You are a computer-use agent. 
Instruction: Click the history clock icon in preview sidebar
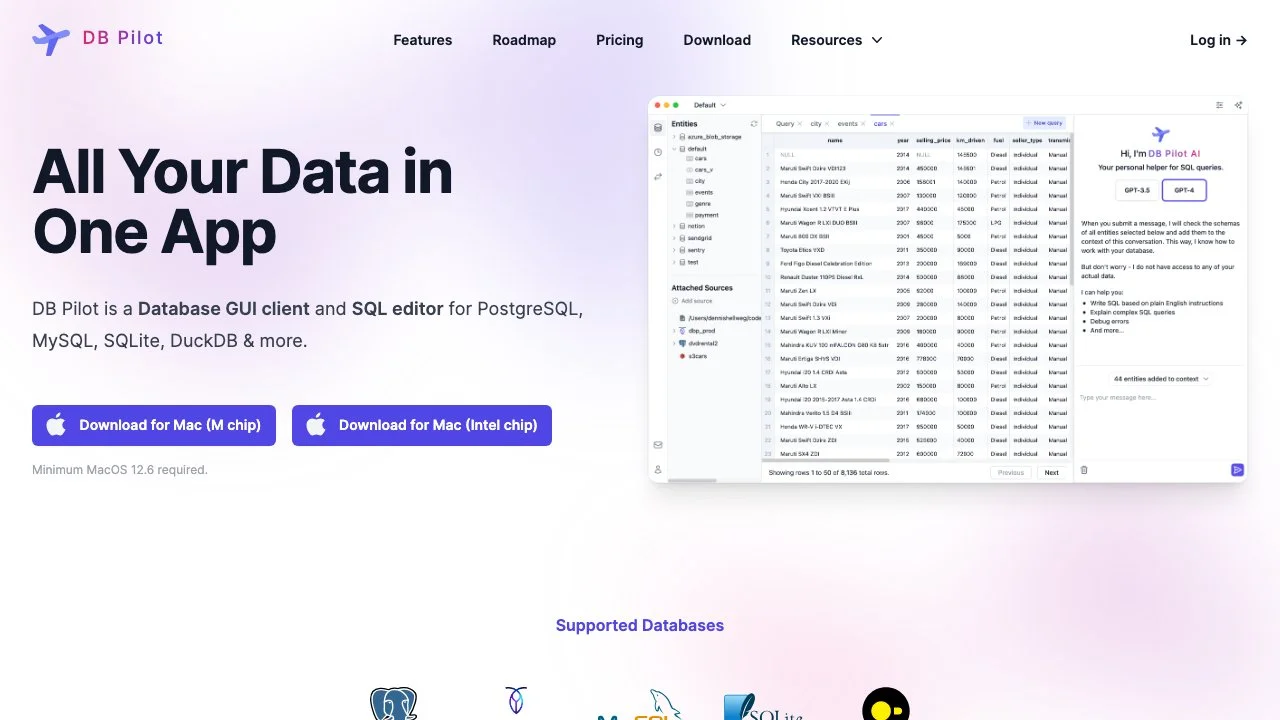pos(658,152)
